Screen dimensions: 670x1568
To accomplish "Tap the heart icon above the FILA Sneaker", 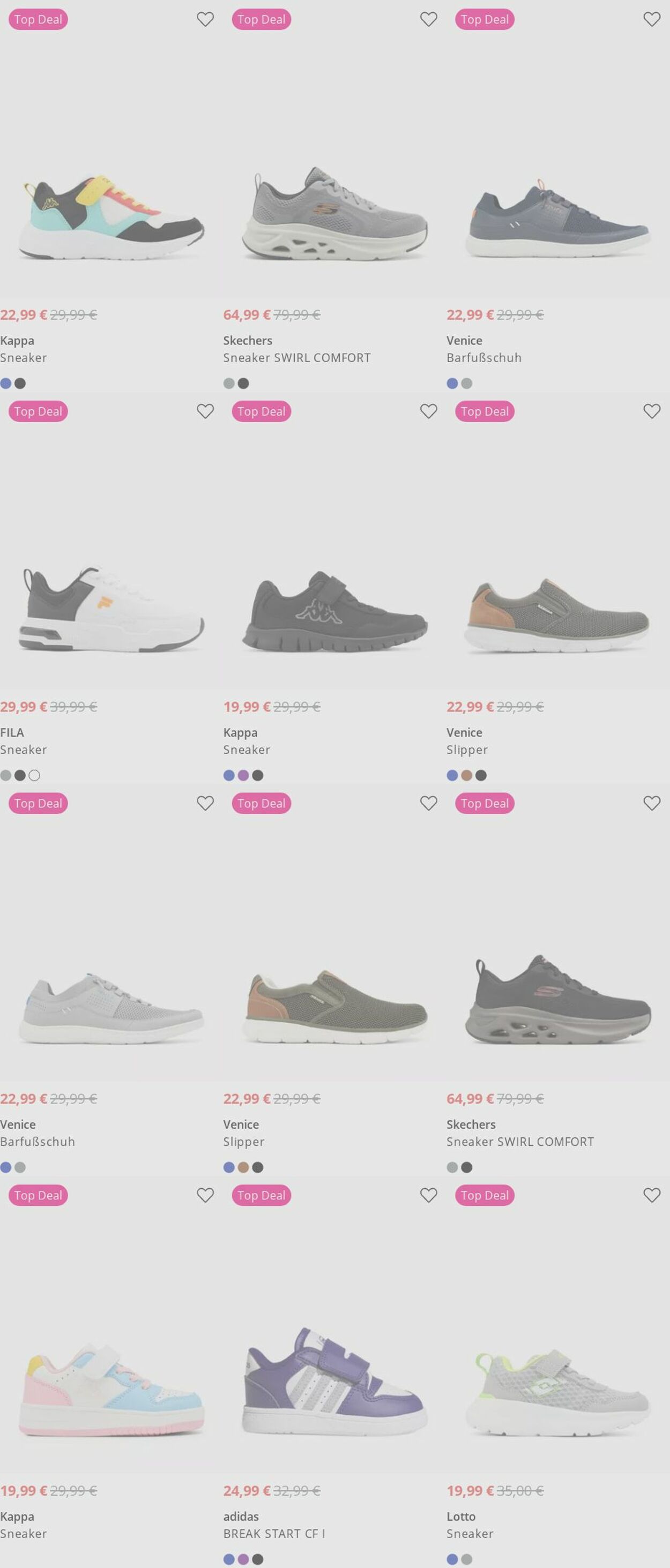I will tap(205, 411).
